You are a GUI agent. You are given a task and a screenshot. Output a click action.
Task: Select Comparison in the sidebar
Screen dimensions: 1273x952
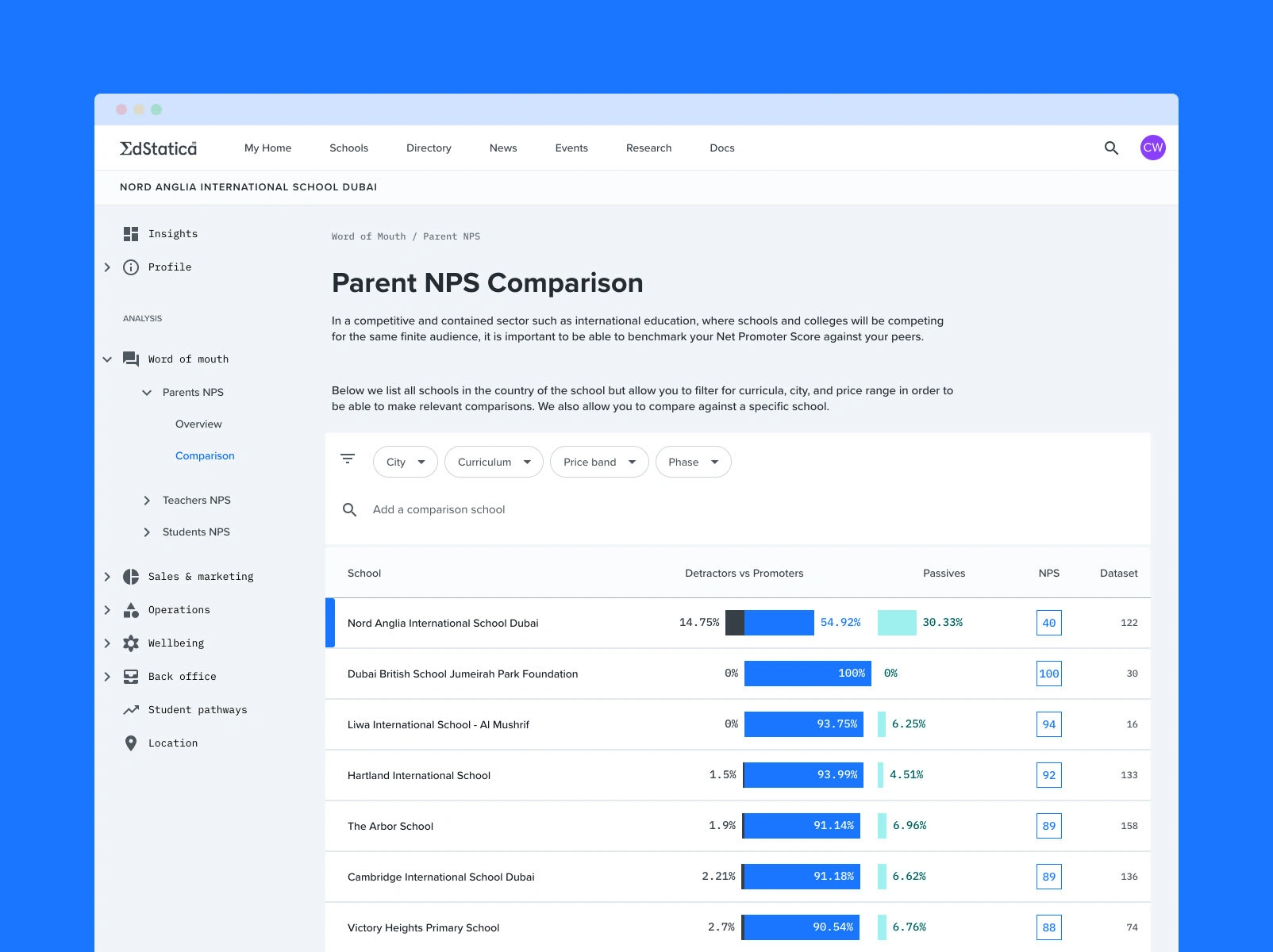[205, 456]
